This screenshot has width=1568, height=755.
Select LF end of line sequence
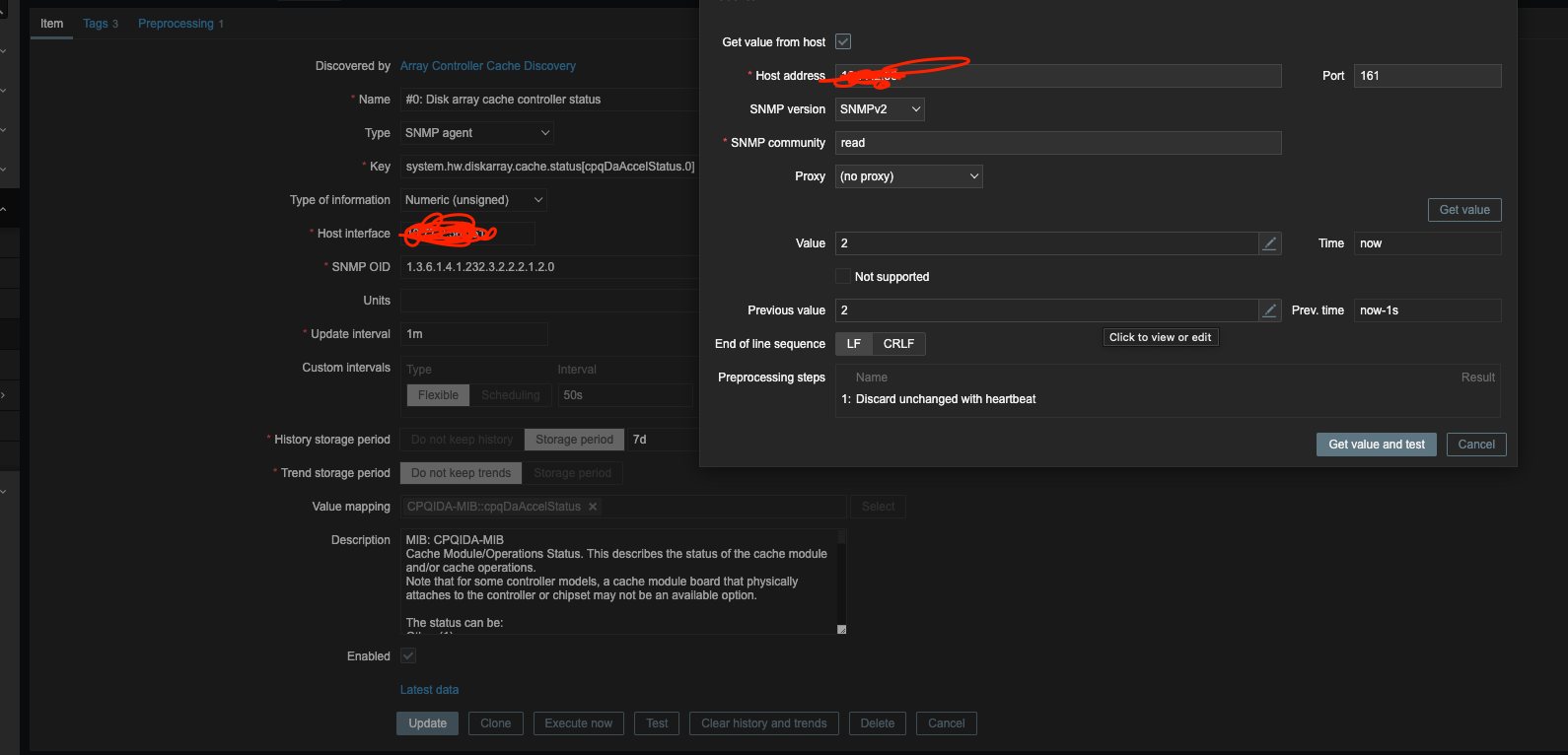(854, 344)
